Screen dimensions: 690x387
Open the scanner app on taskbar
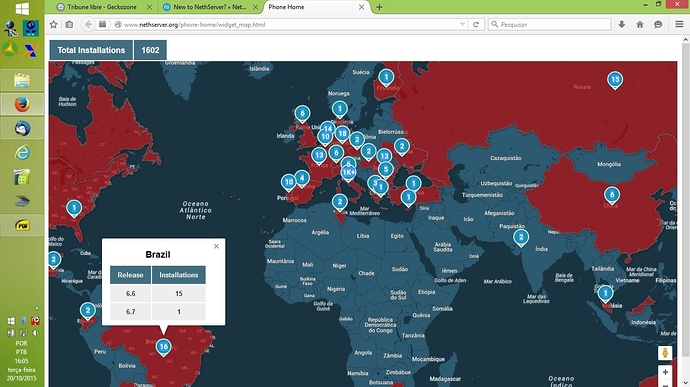pos(22,201)
